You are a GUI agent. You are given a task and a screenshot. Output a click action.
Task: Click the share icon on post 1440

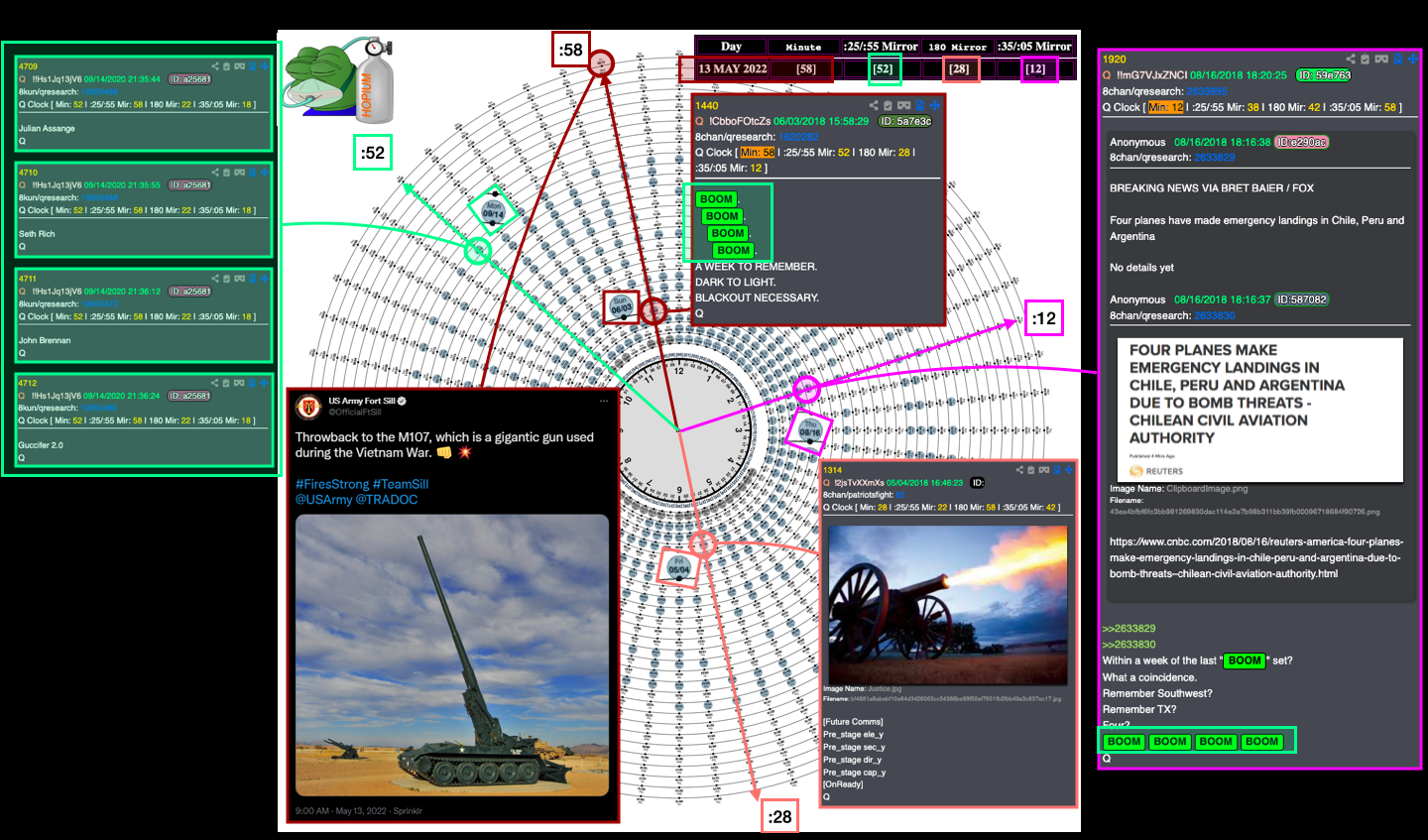click(874, 105)
